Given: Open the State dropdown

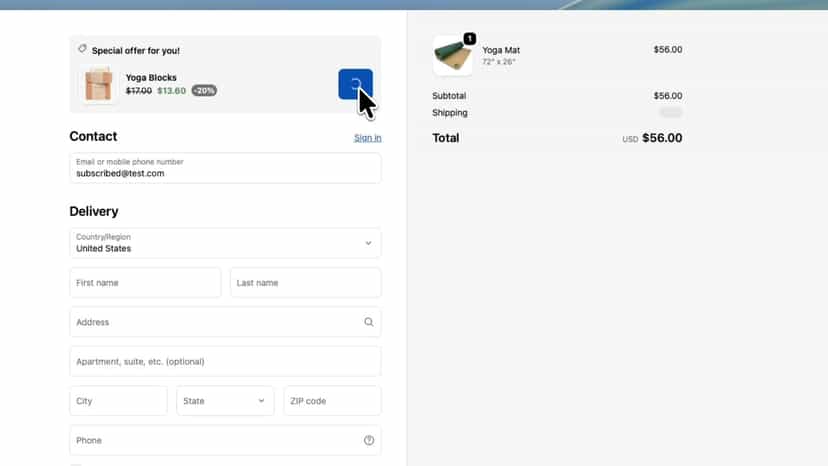Looking at the screenshot, I should pos(225,400).
